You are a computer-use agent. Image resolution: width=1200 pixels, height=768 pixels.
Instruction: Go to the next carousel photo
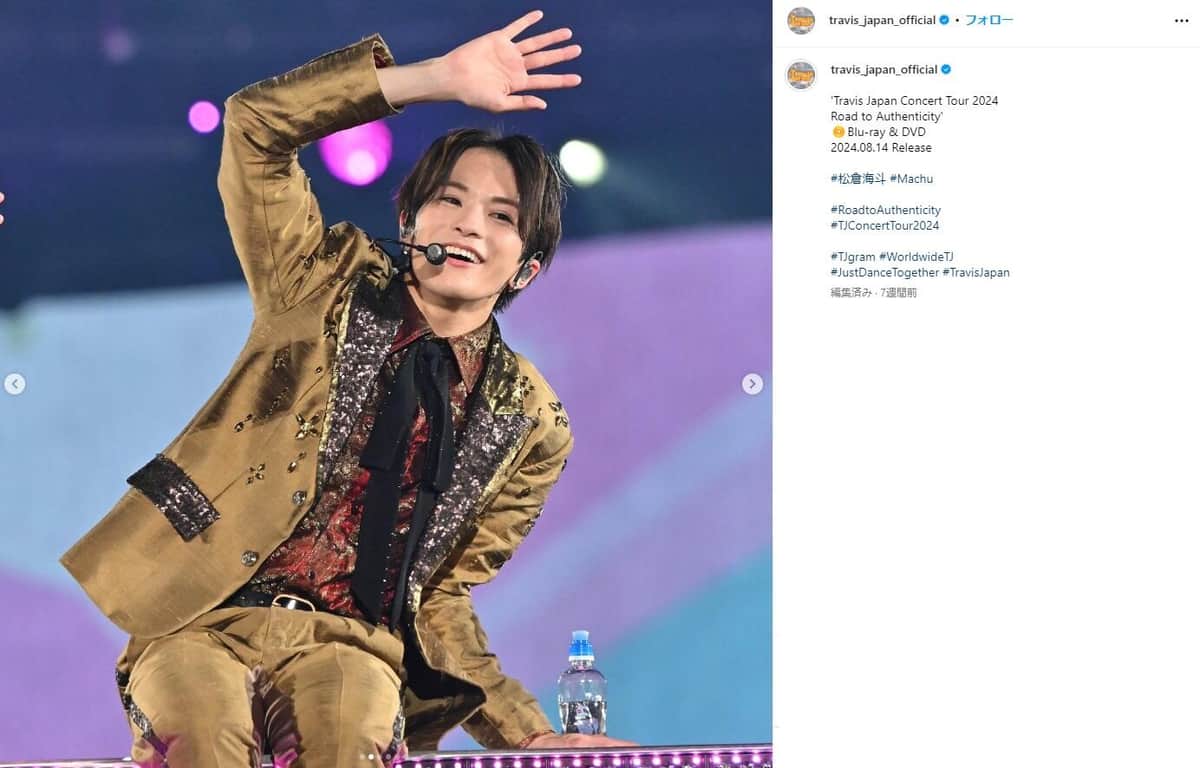tap(753, 384)
